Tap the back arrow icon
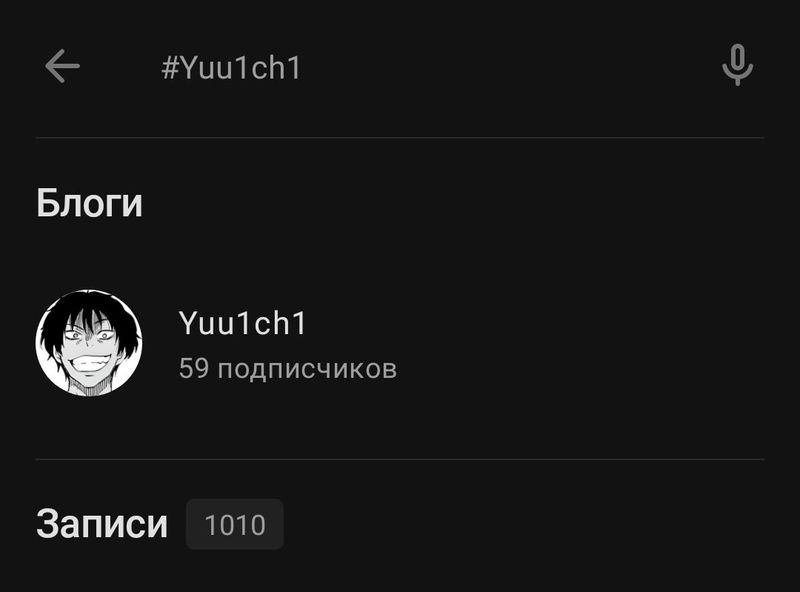 [62, 66]
